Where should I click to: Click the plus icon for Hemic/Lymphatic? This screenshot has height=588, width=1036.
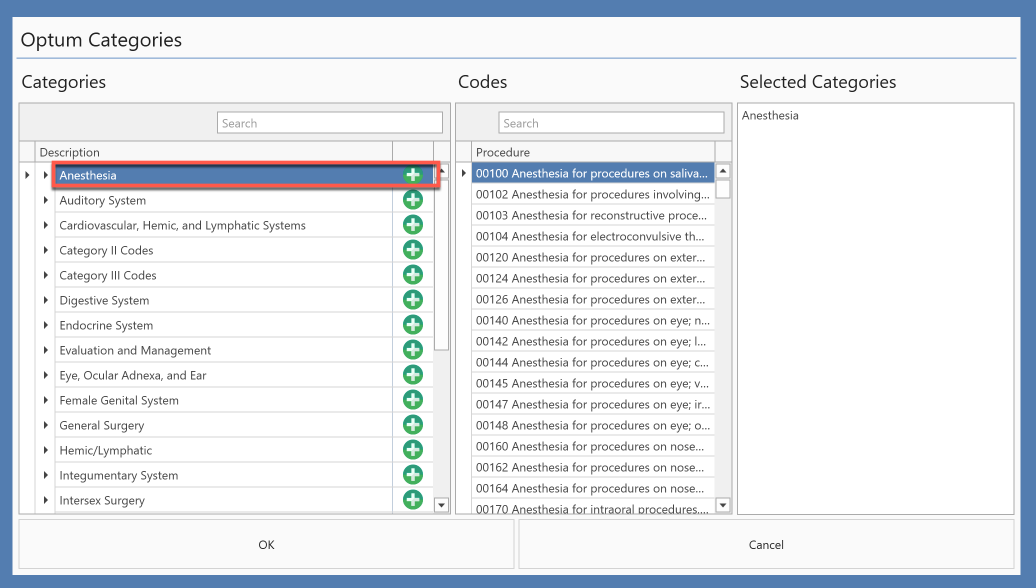click(413, 450)
